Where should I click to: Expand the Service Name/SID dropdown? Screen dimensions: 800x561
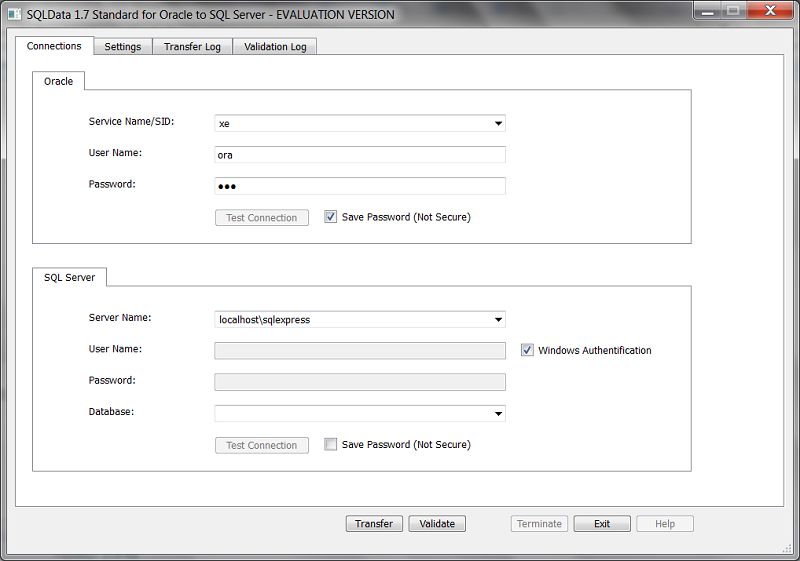pyautogui.click(x=498, y=123)
